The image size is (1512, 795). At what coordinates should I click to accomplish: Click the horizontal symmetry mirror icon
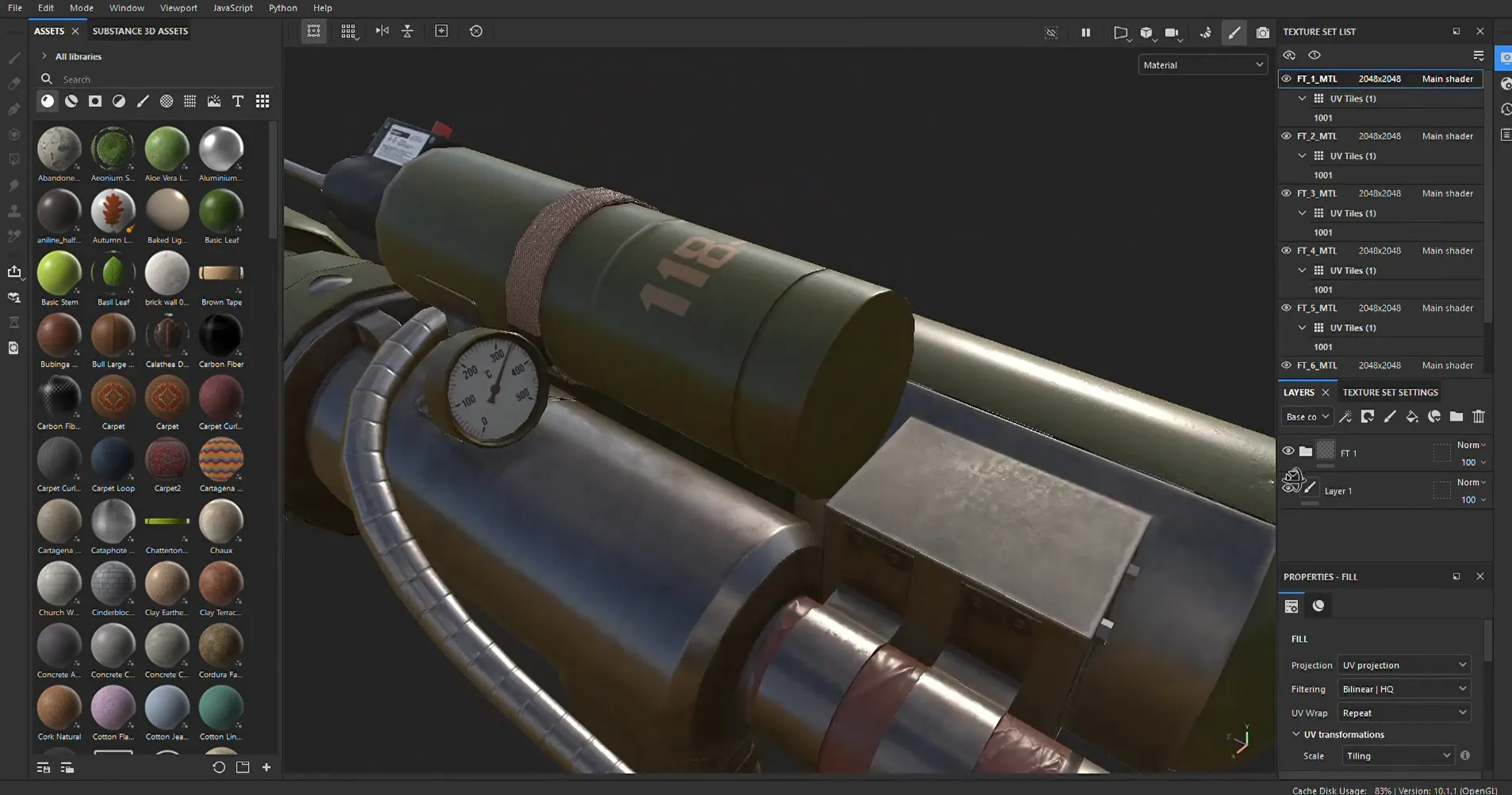(x=382, y=31)
